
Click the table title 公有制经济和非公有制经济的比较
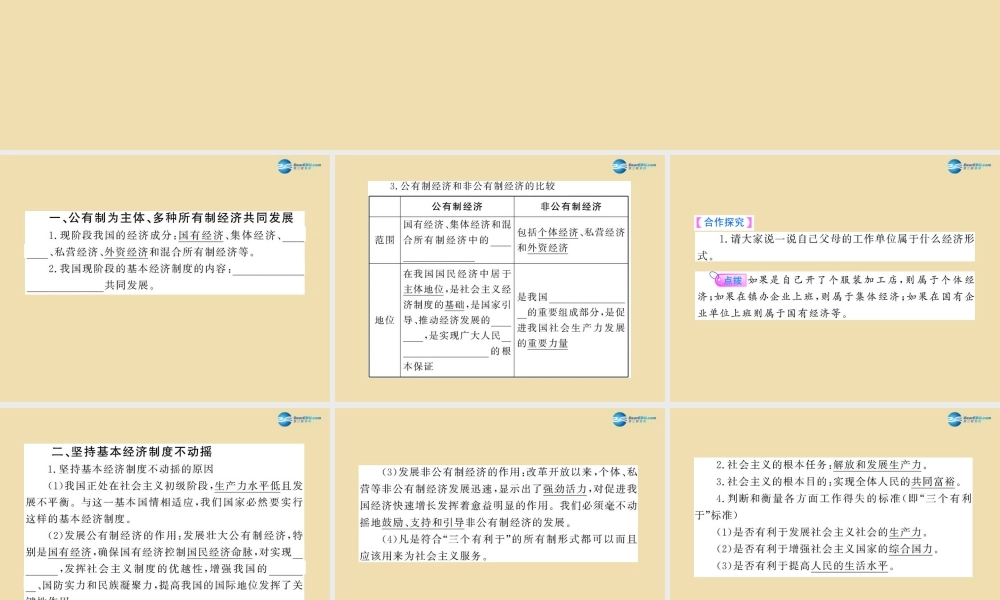tap(461, 186)
